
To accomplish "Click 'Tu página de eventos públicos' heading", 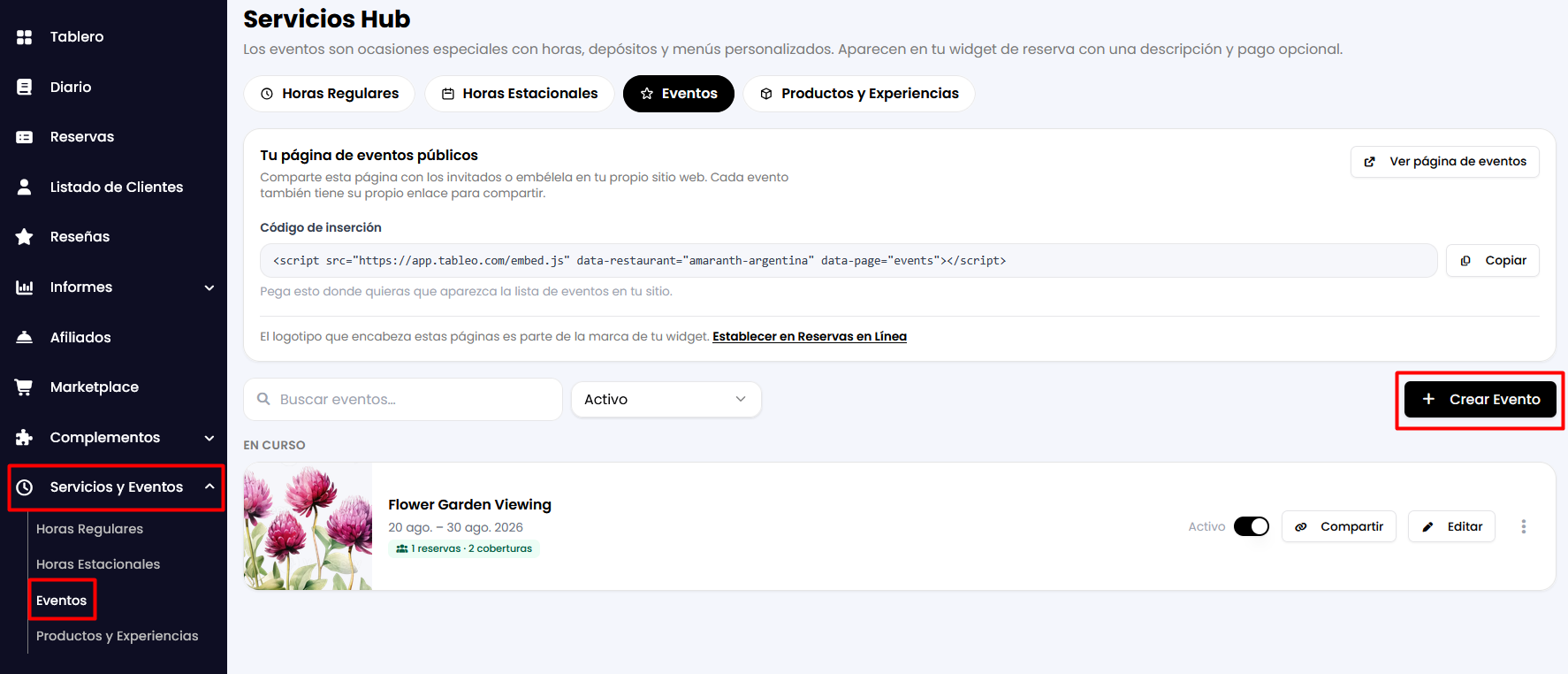I will click(x=369, y=156).
